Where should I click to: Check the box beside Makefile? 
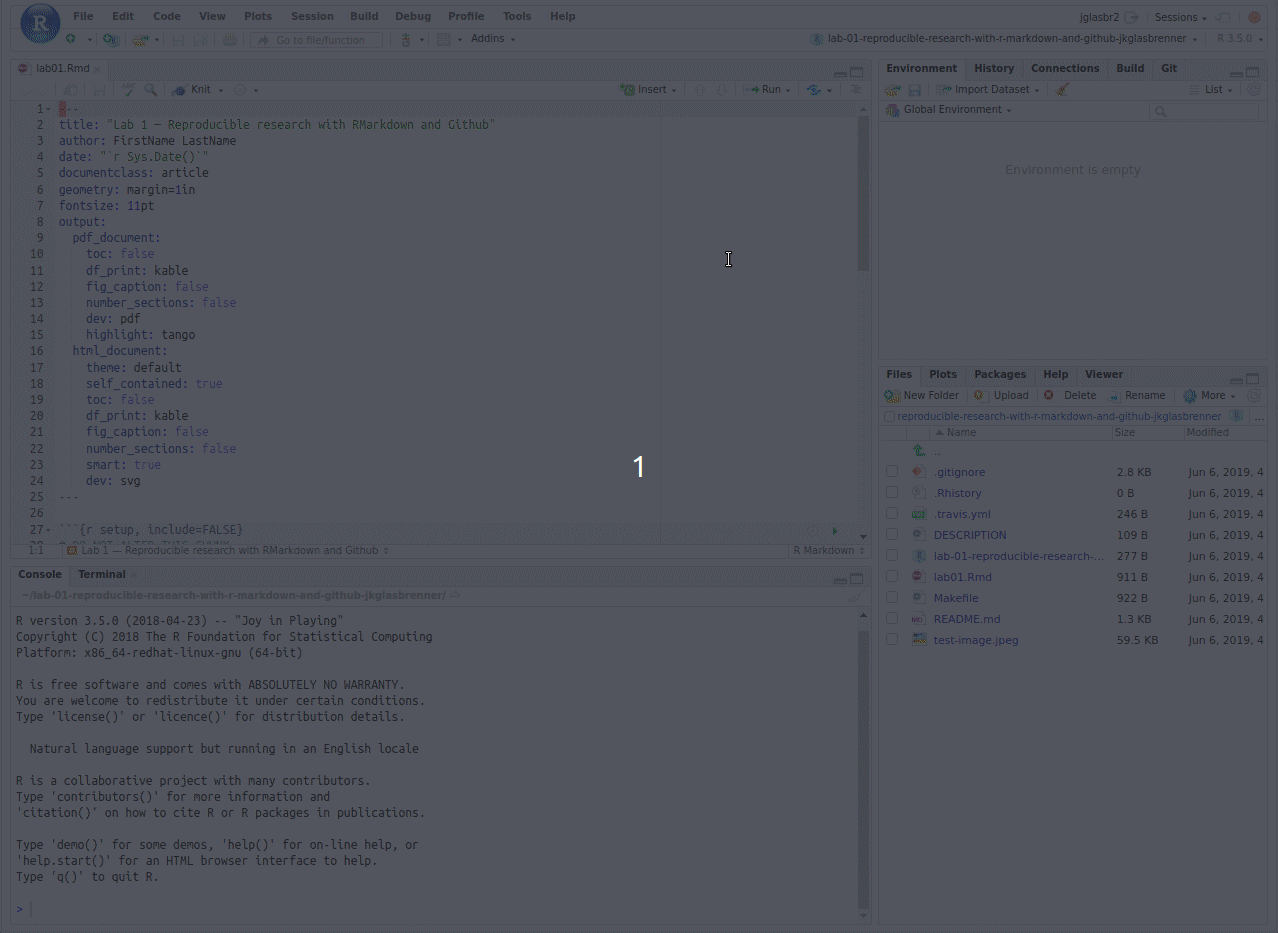click(892, 598)
